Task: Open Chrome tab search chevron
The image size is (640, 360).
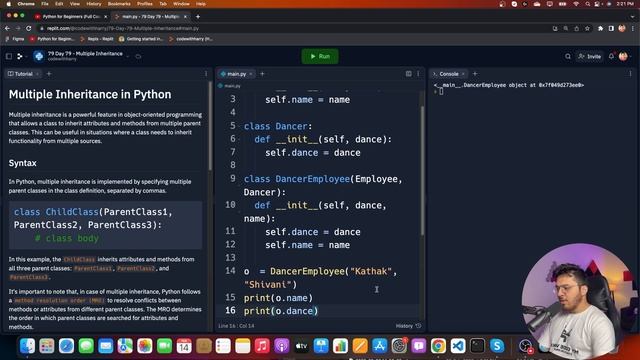Action: coord(632,17)
